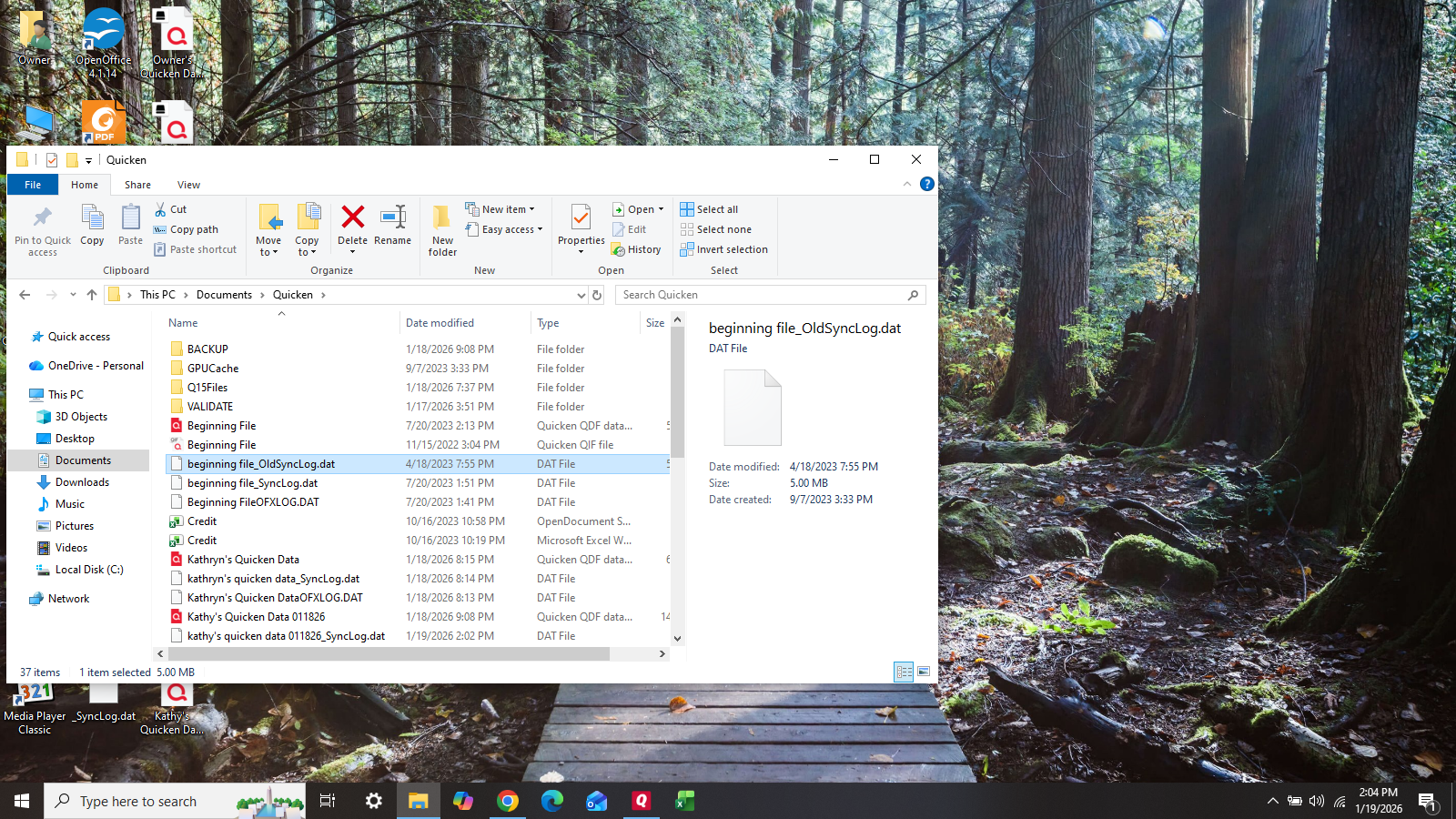Image resolution: width=1456 pixels, height=819 pixels.
Task: Go back using the Back arrow
Action: click(x=25, y=295)
